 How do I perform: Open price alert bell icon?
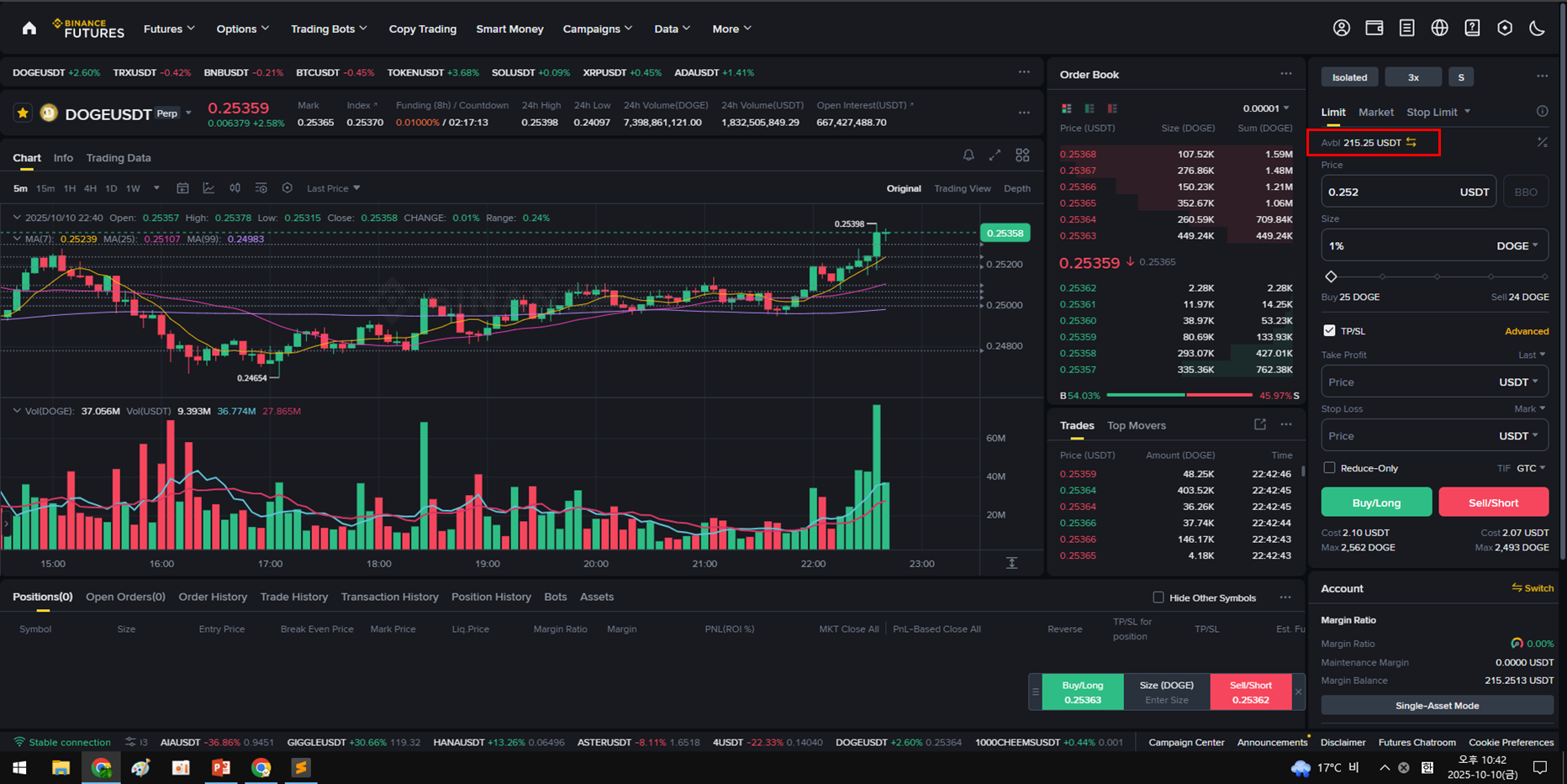click(968, 155)
